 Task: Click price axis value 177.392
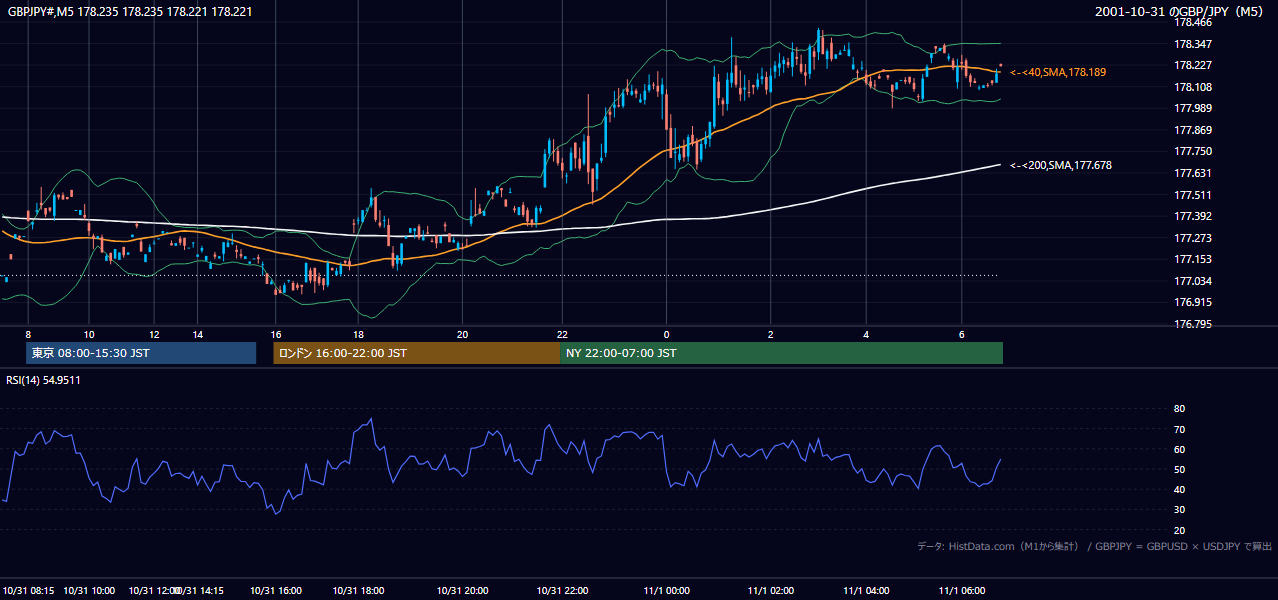(1193, 216)
